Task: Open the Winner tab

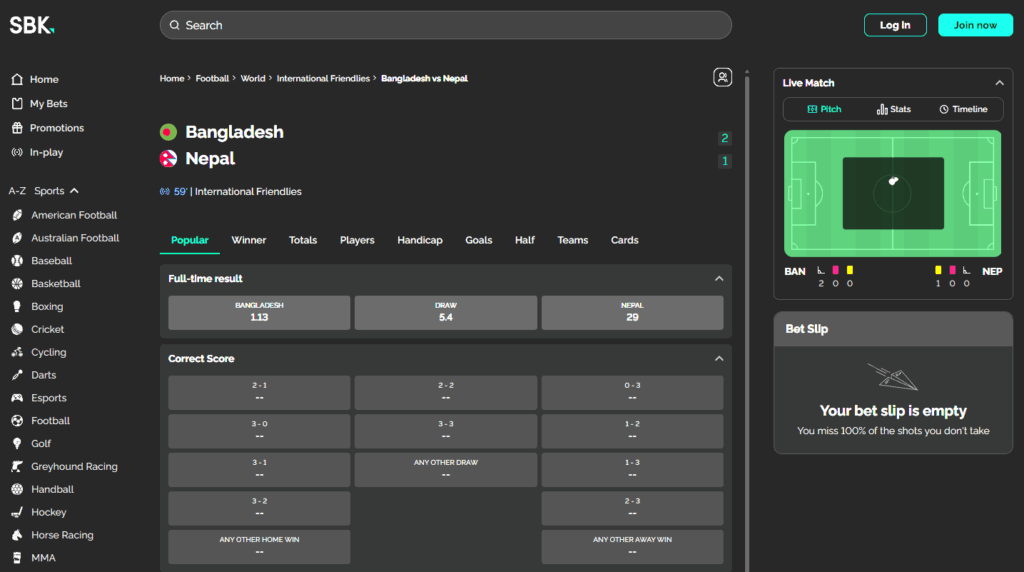Action: click(249, 240)
